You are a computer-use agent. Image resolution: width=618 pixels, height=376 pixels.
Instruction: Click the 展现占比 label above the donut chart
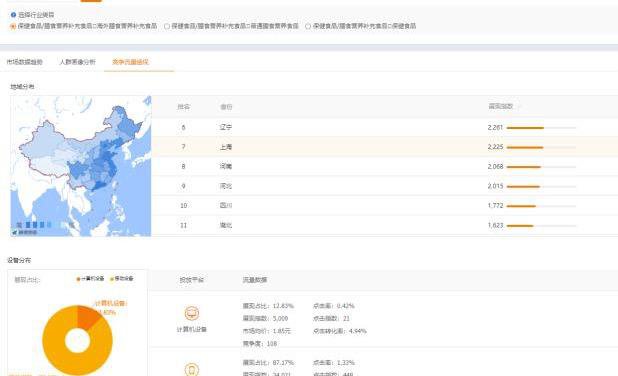click(27, 280)
